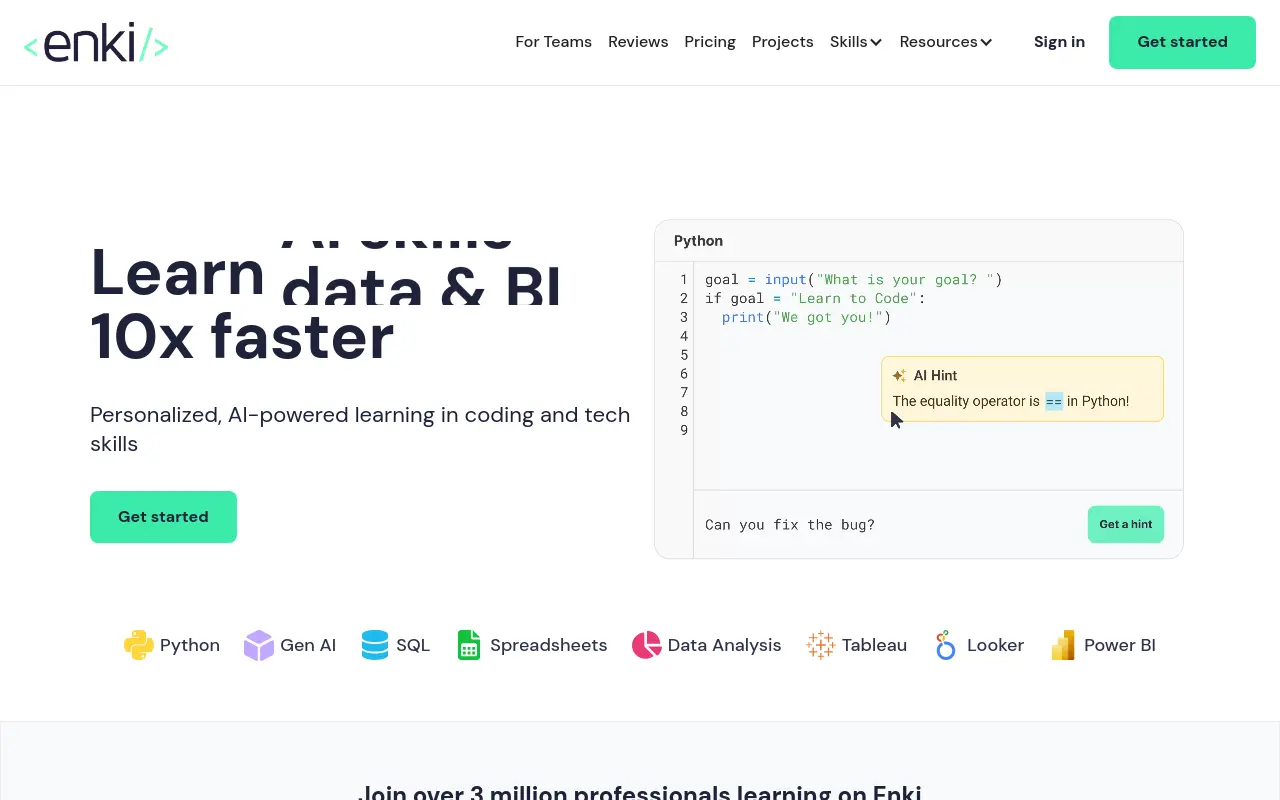
Task: Click Get started in the header
Action: [x=1182, y=42]
